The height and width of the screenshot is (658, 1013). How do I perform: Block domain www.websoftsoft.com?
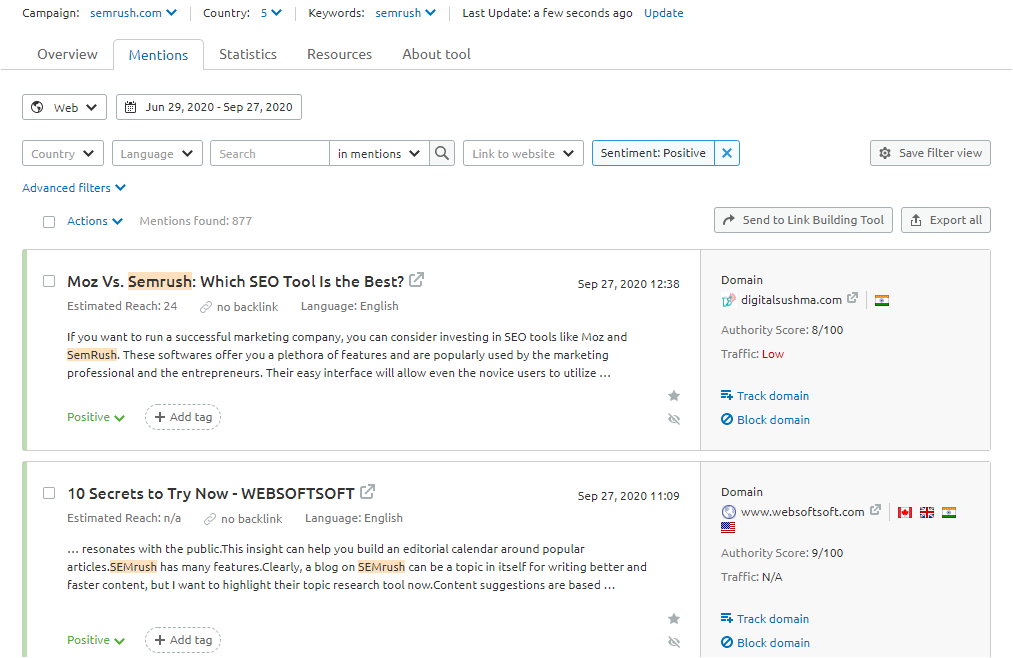tap(766, 643)
